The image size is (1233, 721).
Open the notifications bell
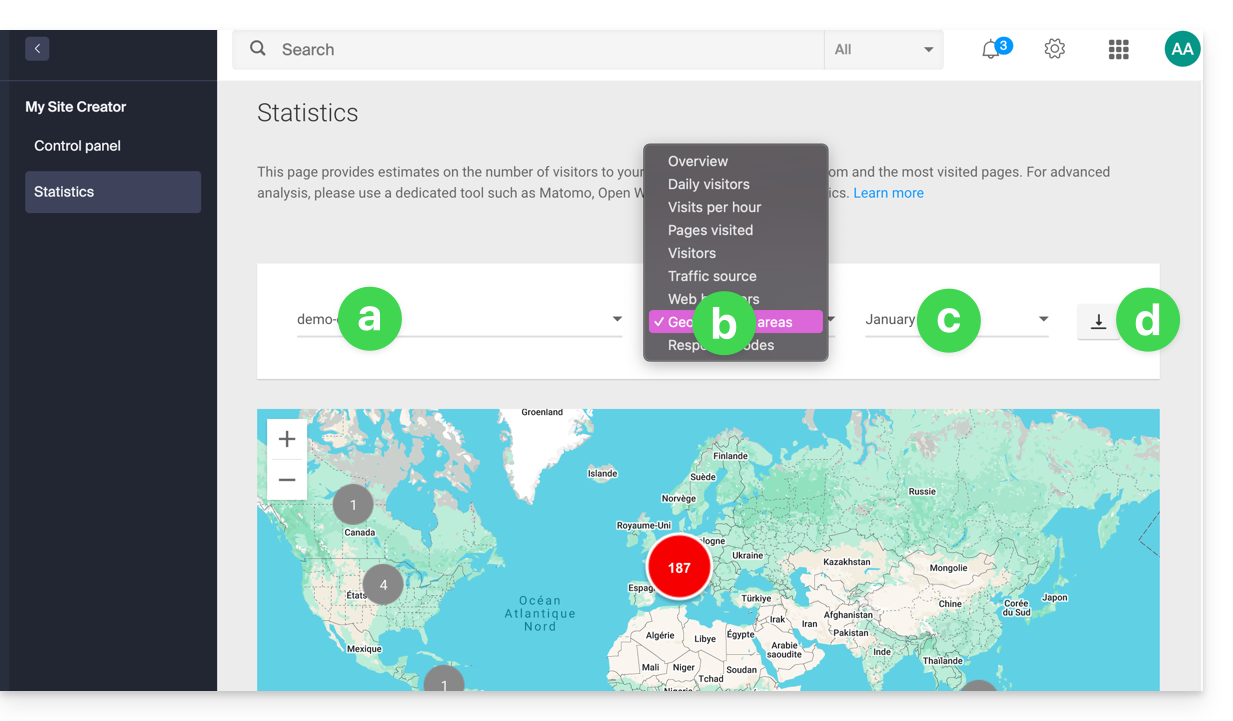tap(991, 49)
